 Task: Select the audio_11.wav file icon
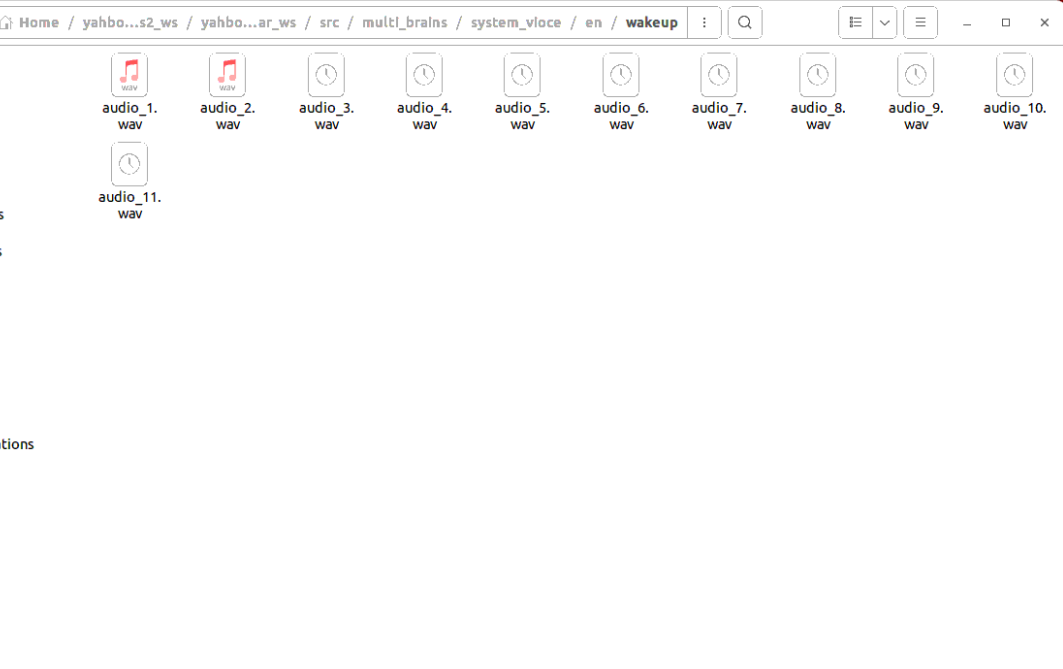(129, 164)
